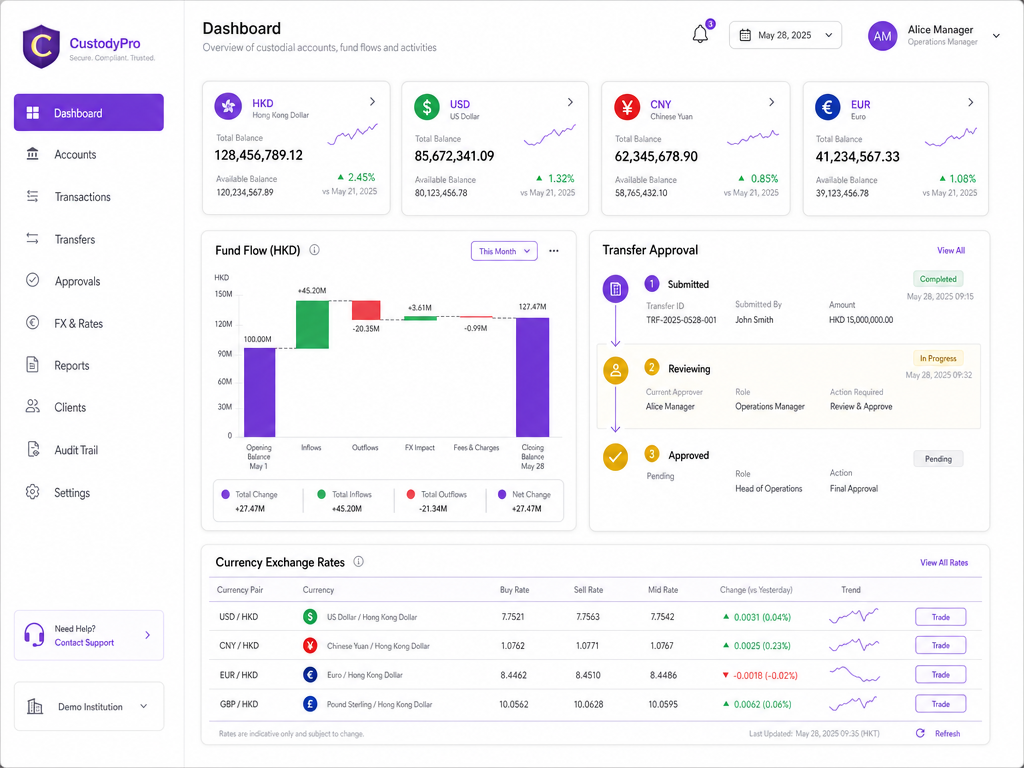This screenshot has height=768, width=1024.
Task: Click Trade button for EUR / HKD
Action: (940, 675)
